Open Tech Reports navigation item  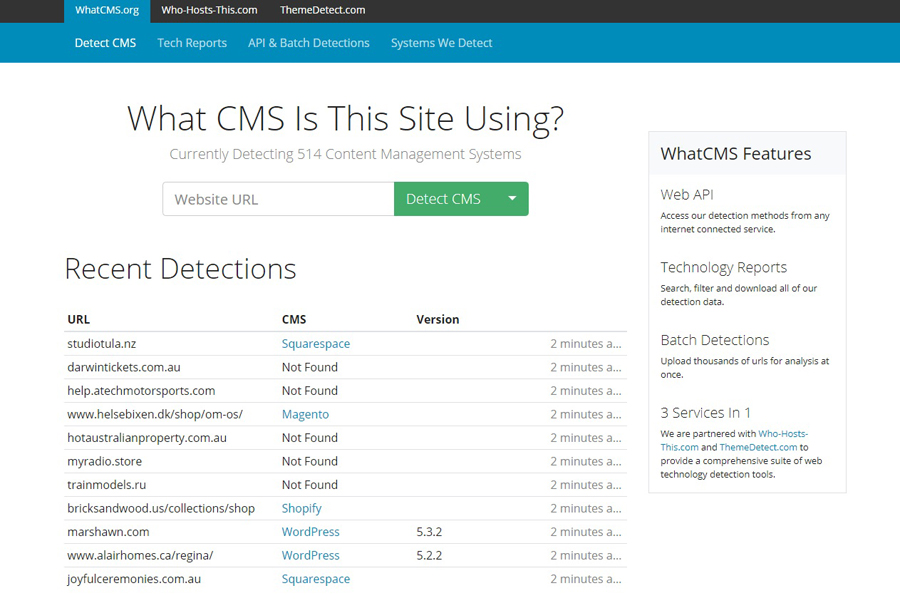(192, 43)
